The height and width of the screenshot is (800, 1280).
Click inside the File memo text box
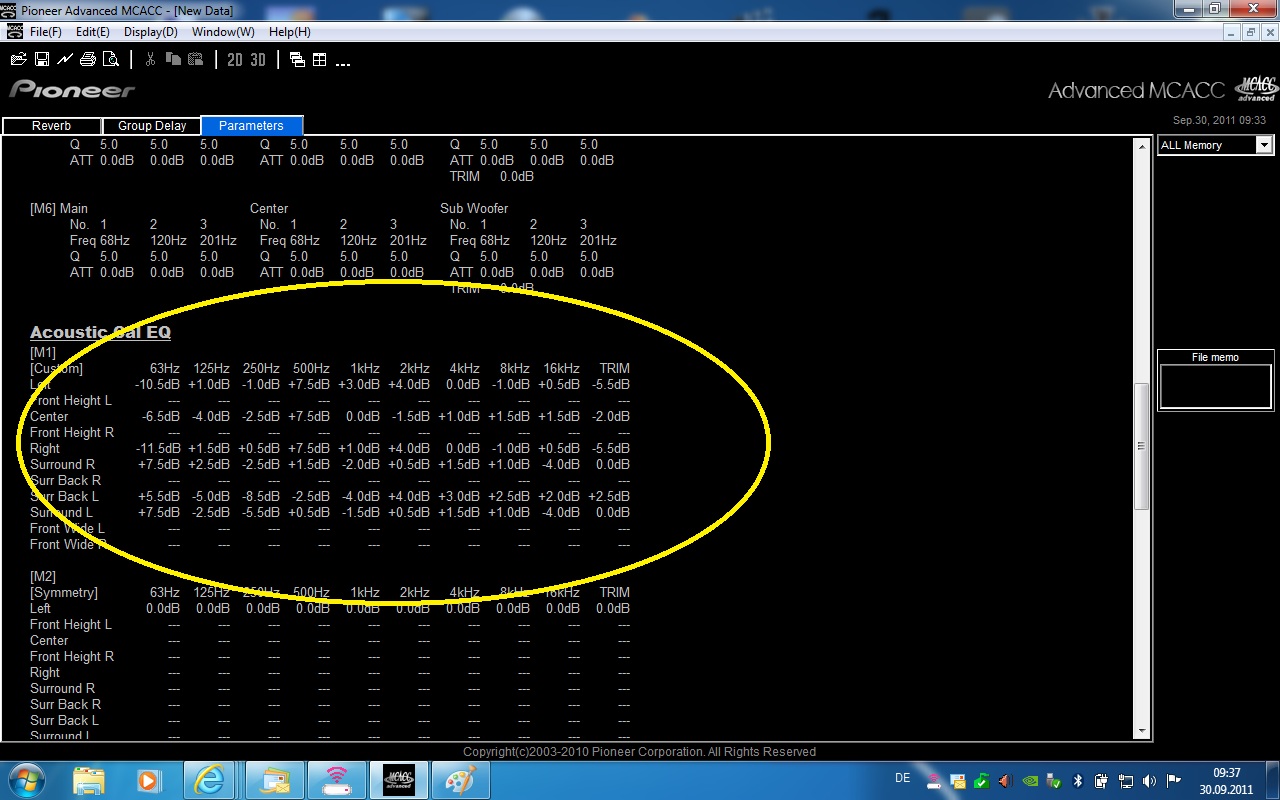point(1215,386)
